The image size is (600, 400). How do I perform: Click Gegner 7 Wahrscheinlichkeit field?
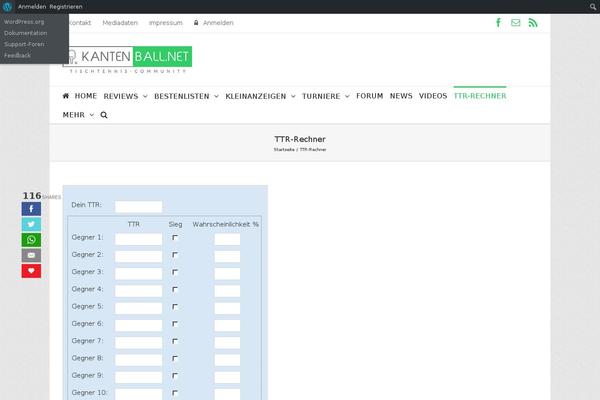click(x=227, y=343)
